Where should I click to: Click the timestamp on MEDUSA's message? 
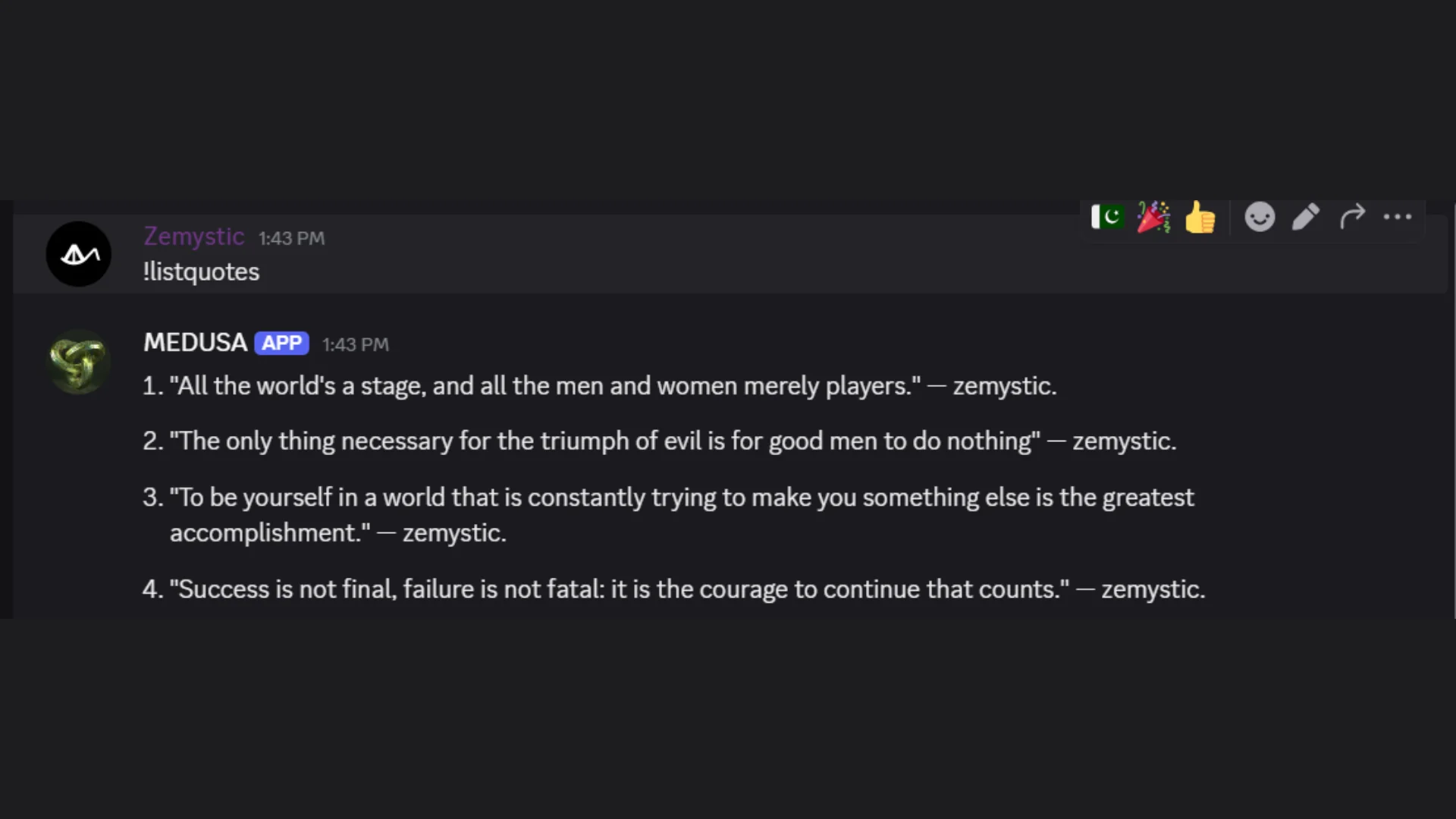[x=355, y=345]
